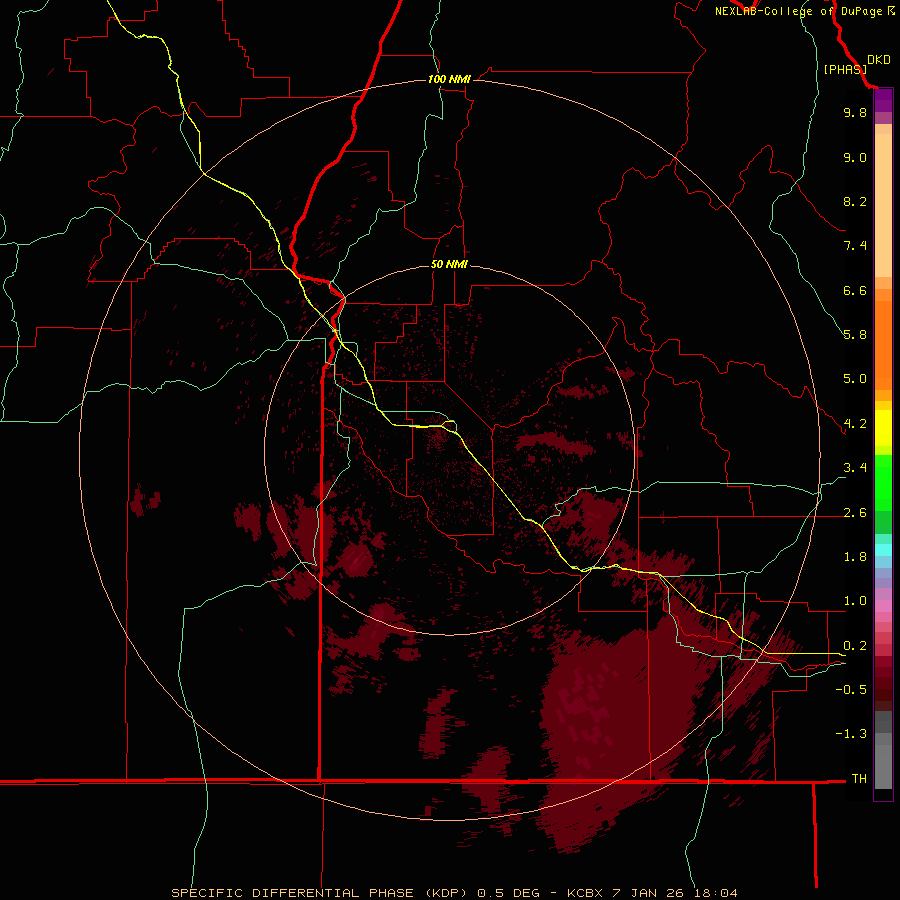Click the 6.6 value on the color scale

855,290
